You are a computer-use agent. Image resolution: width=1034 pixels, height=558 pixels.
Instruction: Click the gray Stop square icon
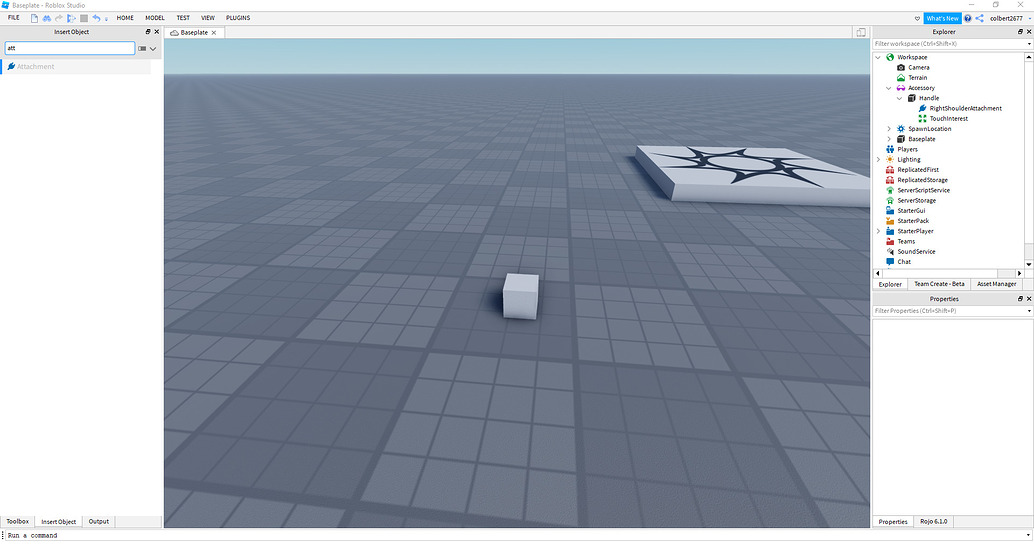click(x=84, y=18)
